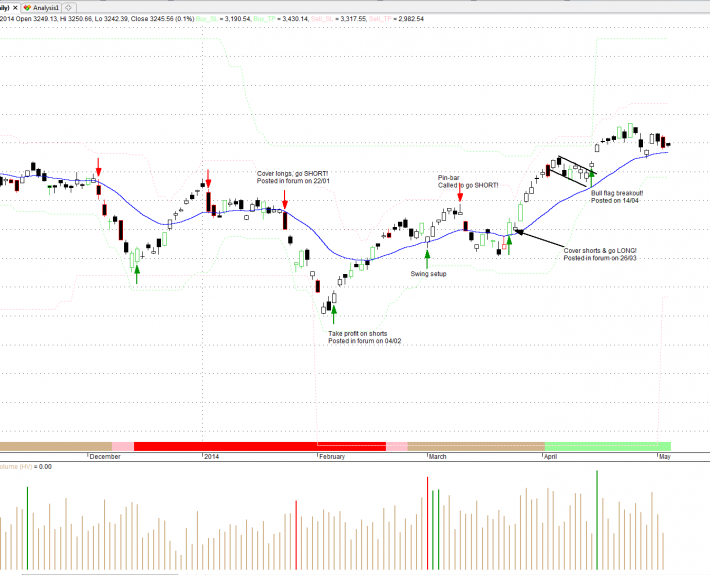Click the February marker on the date axis
Viewport: 710px width, 575px height.
[332, 456]
